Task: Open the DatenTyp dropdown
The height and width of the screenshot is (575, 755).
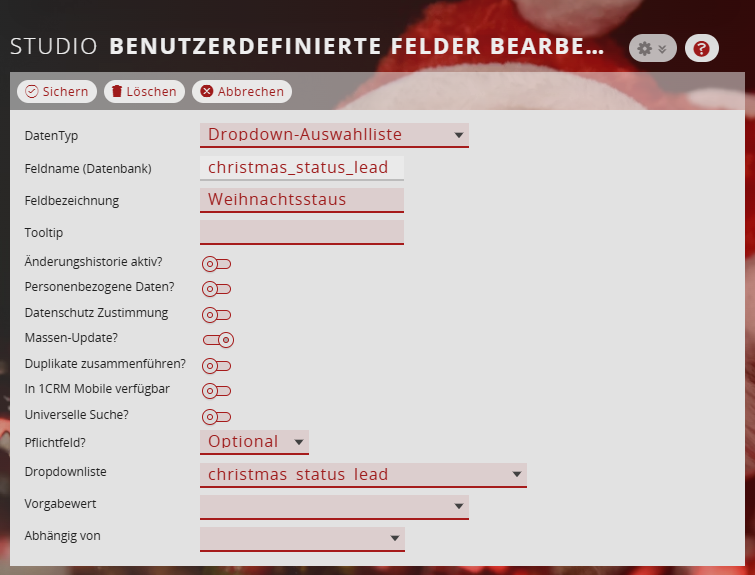Action: coord(334,135)
